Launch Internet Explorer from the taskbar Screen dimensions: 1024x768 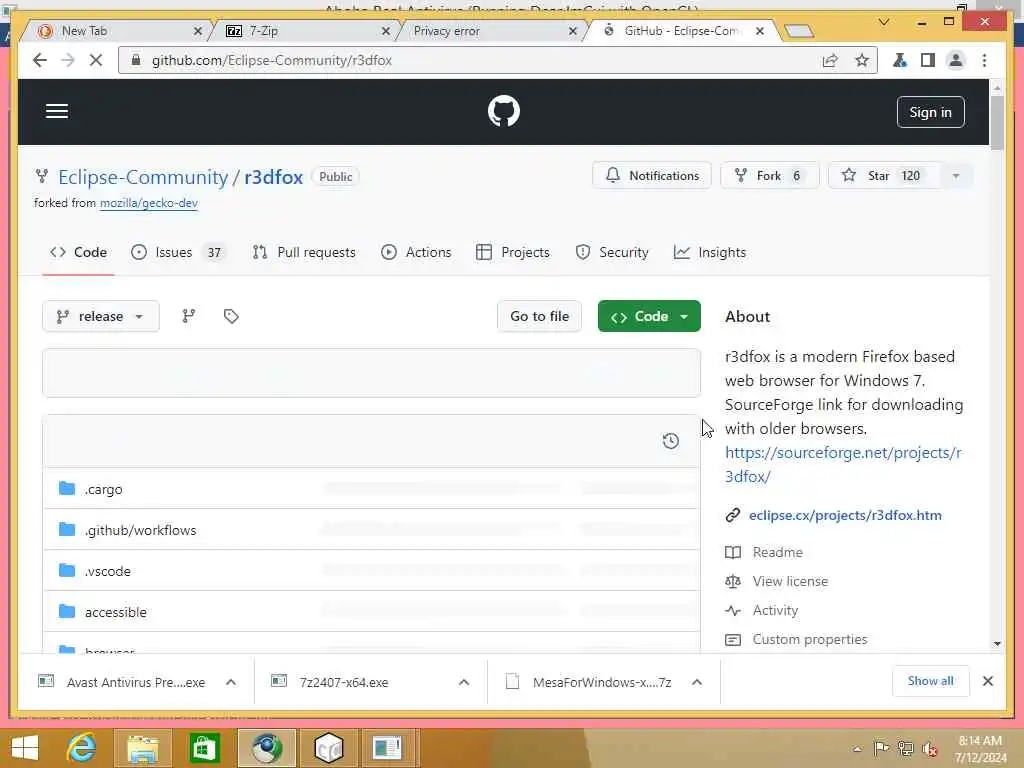(x=82, y=748)
